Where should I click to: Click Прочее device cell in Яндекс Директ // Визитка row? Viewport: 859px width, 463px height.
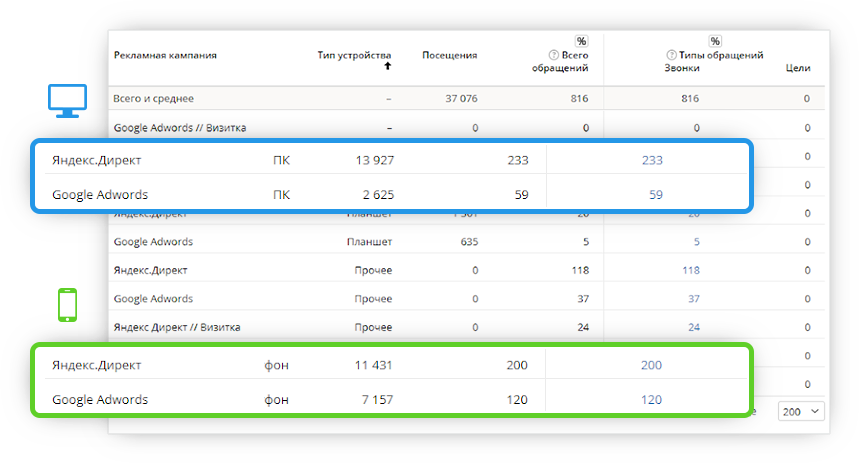click(x=373, y=327)
